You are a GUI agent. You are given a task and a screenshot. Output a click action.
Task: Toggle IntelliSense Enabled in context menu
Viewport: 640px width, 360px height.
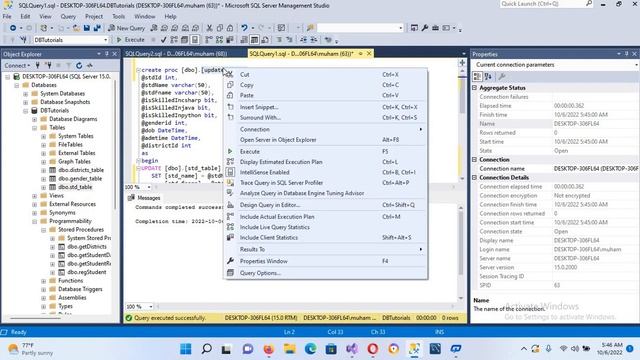(x=325, y=172)
